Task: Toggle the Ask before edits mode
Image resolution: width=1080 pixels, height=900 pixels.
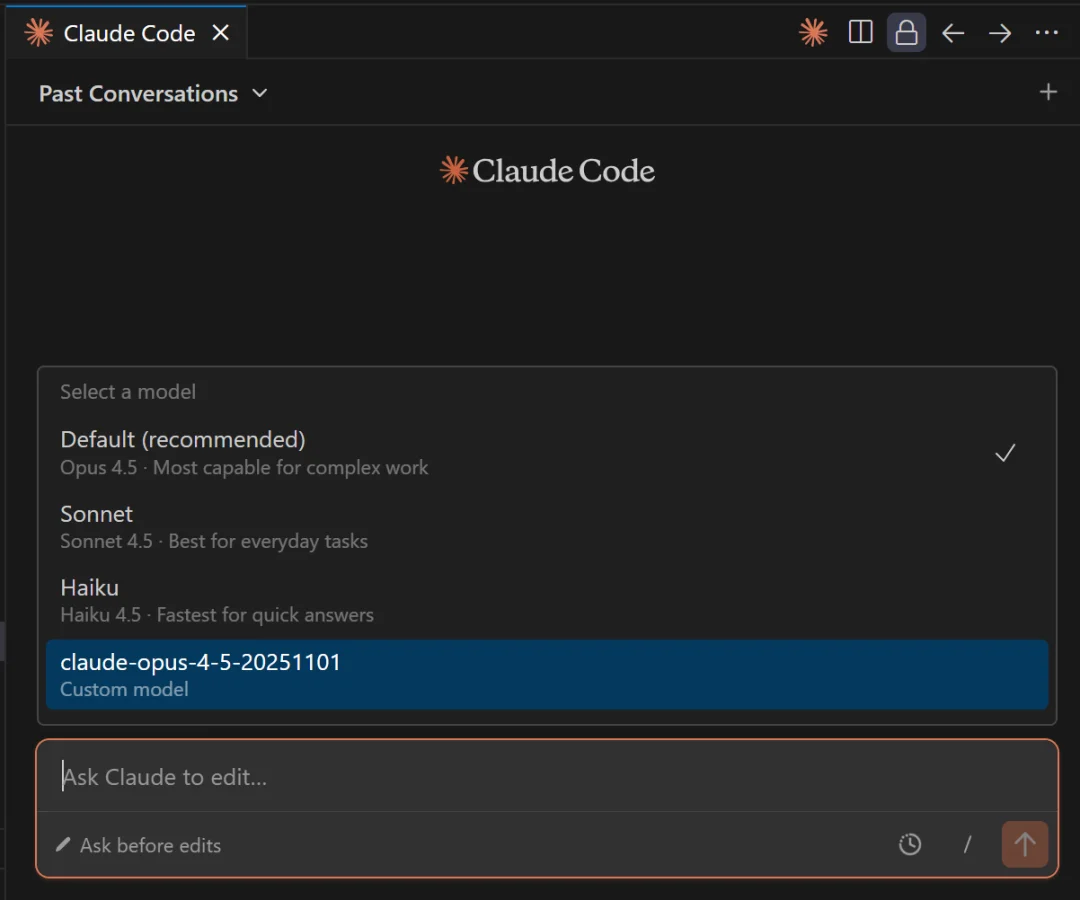Action: click(x=138, y=845)
